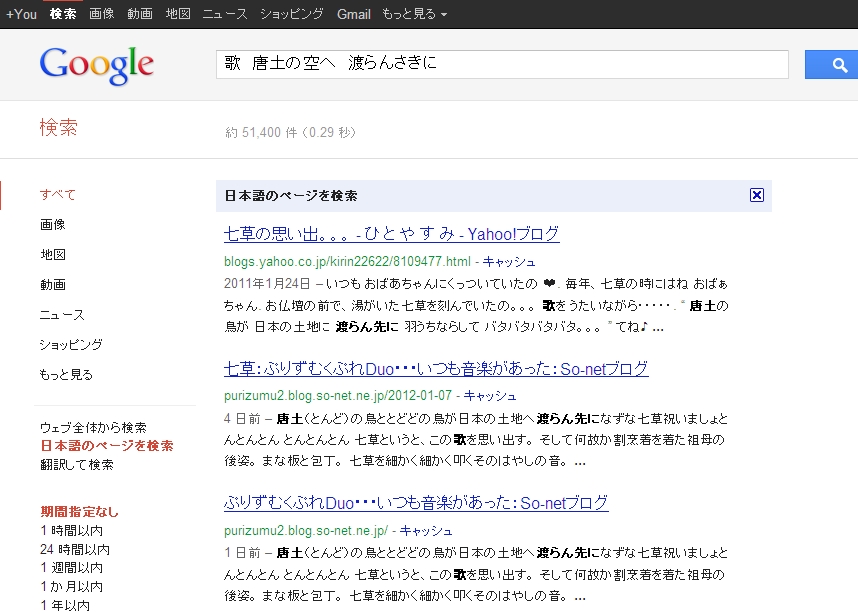Filter results by 動画 in left sidebar
The height and width of the screenshot is (614, 858).
pos(53,285)
